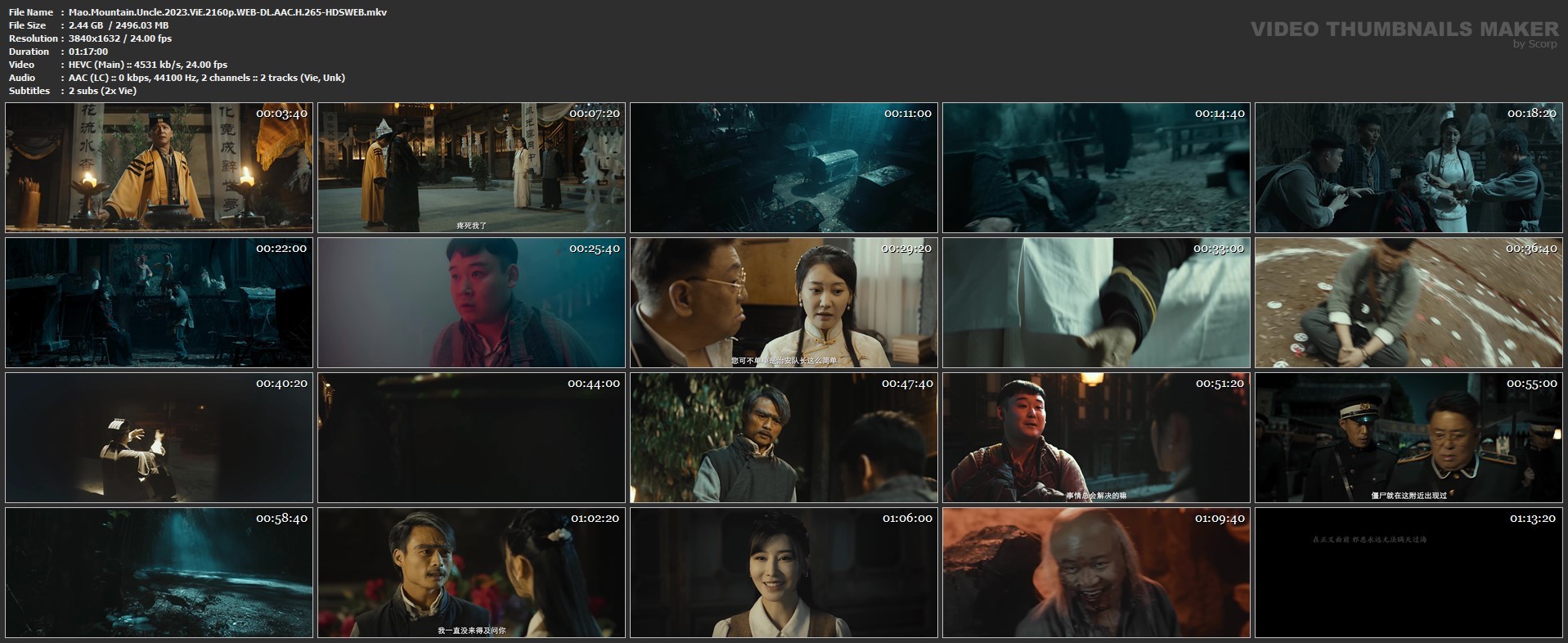This screenshot has width=1568, height=643.
Task: Open the thumbnail at 01:09:40
Action: tap(1097, 573)
